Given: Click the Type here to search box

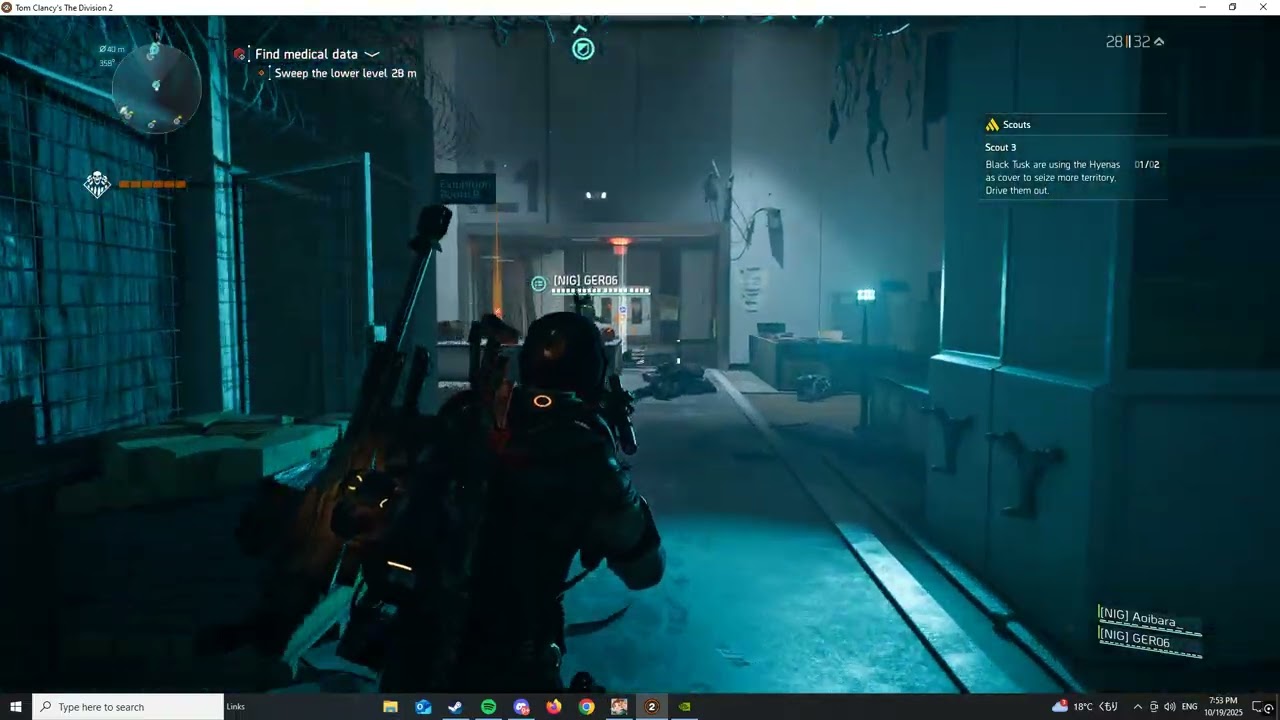Looking at the screenshot, I should point(128,707).
